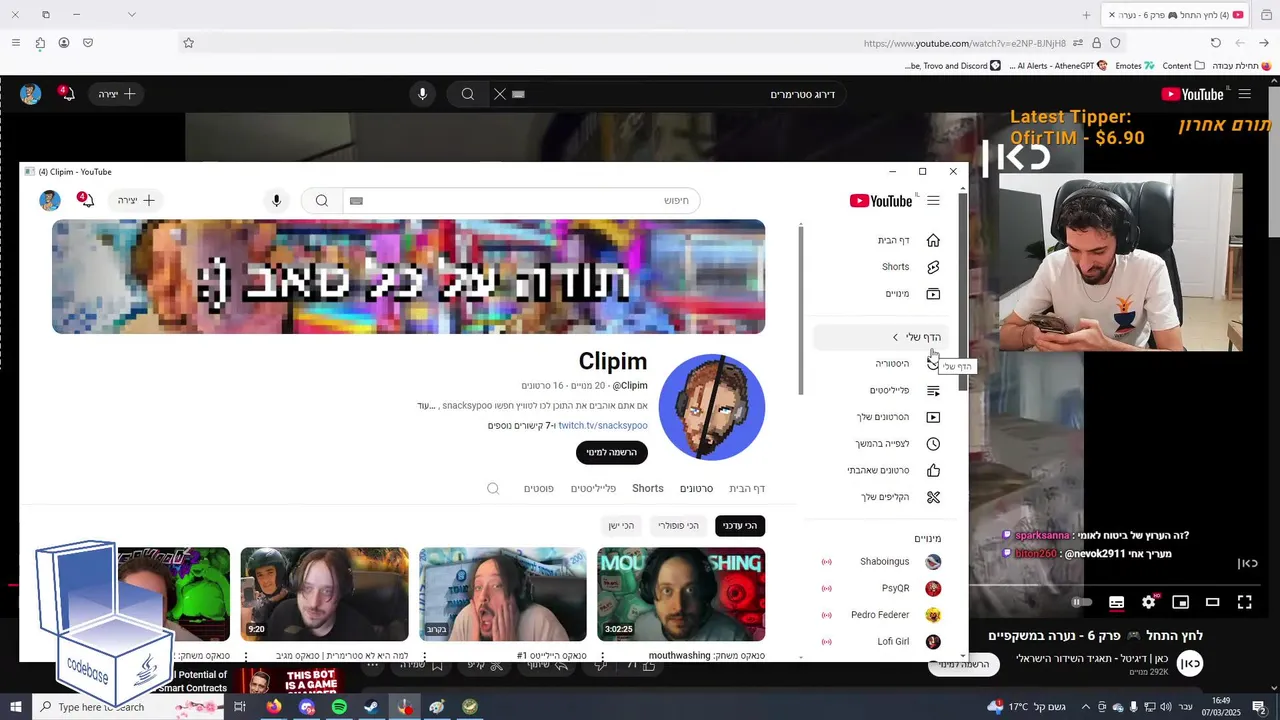Open hamburger guide menu in background window
Viewport: 1280px width, 720px height.
1245,94
